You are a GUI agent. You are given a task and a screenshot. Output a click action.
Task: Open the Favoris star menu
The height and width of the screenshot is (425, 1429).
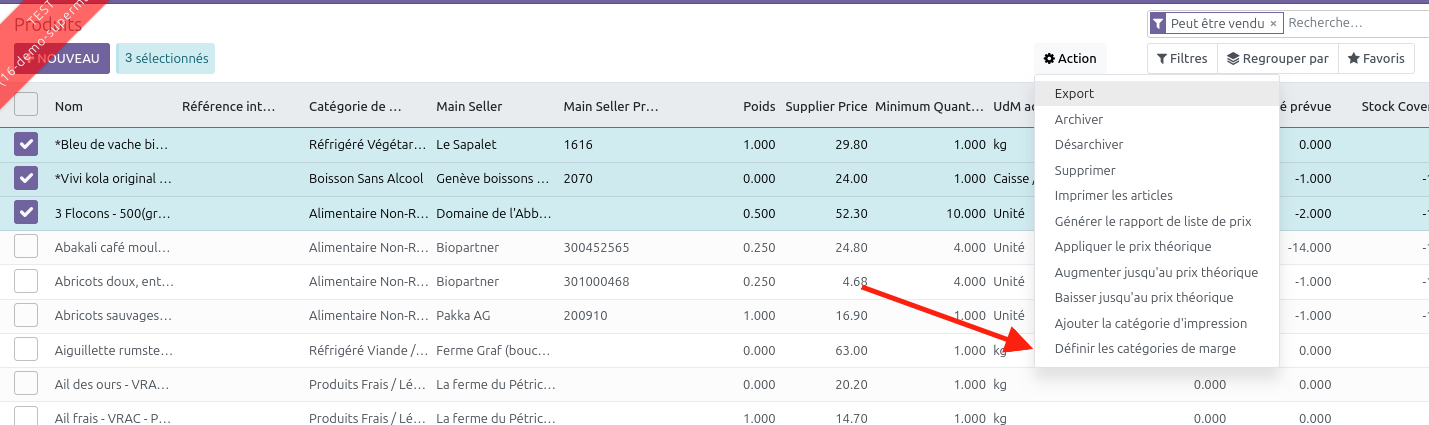click(x=1376, y=59)
